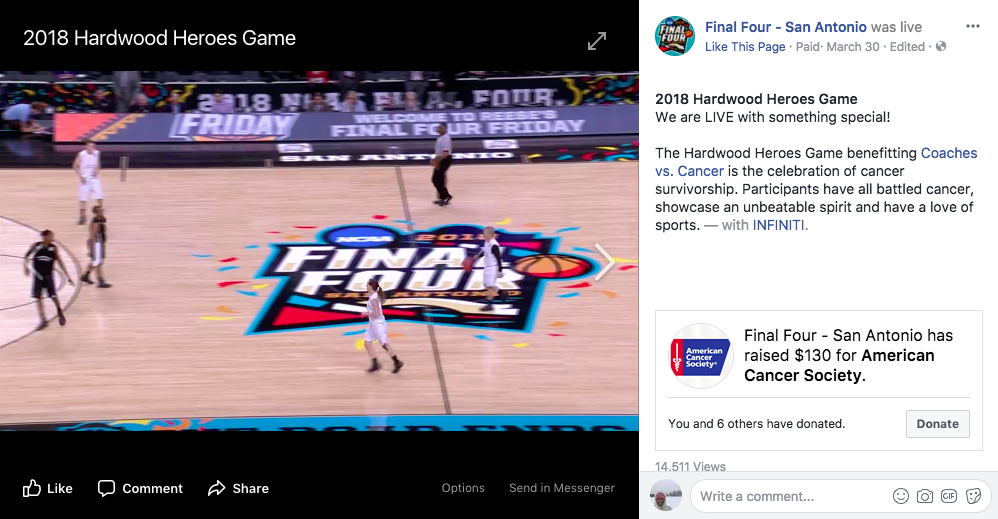Expand the video to fullscreen
The image size is (998, 519).
tap(596, 41)
